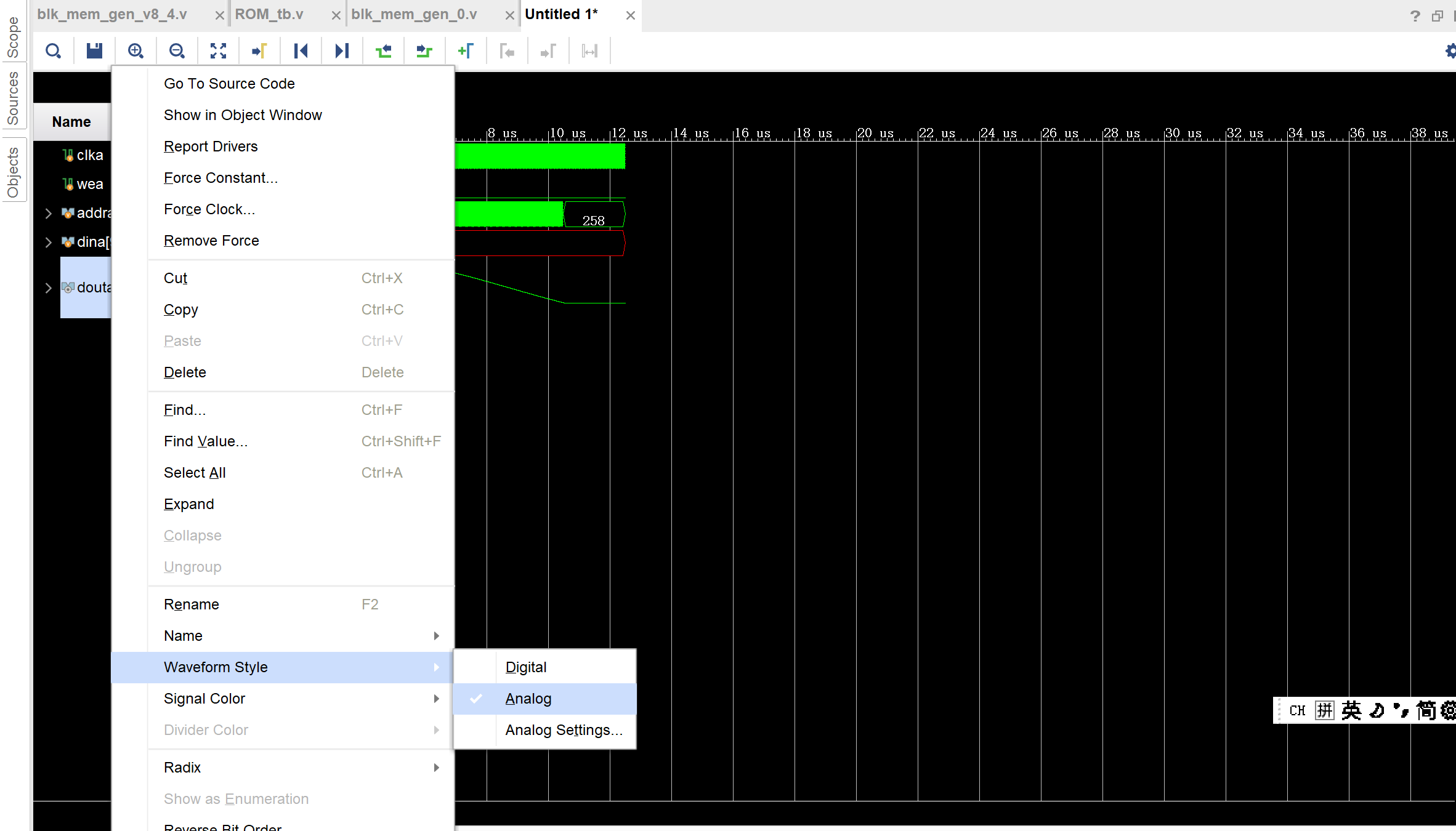Click the add marker icon
The width and height of the screenshot is (1456, 831).
click(x=466, y=51)
